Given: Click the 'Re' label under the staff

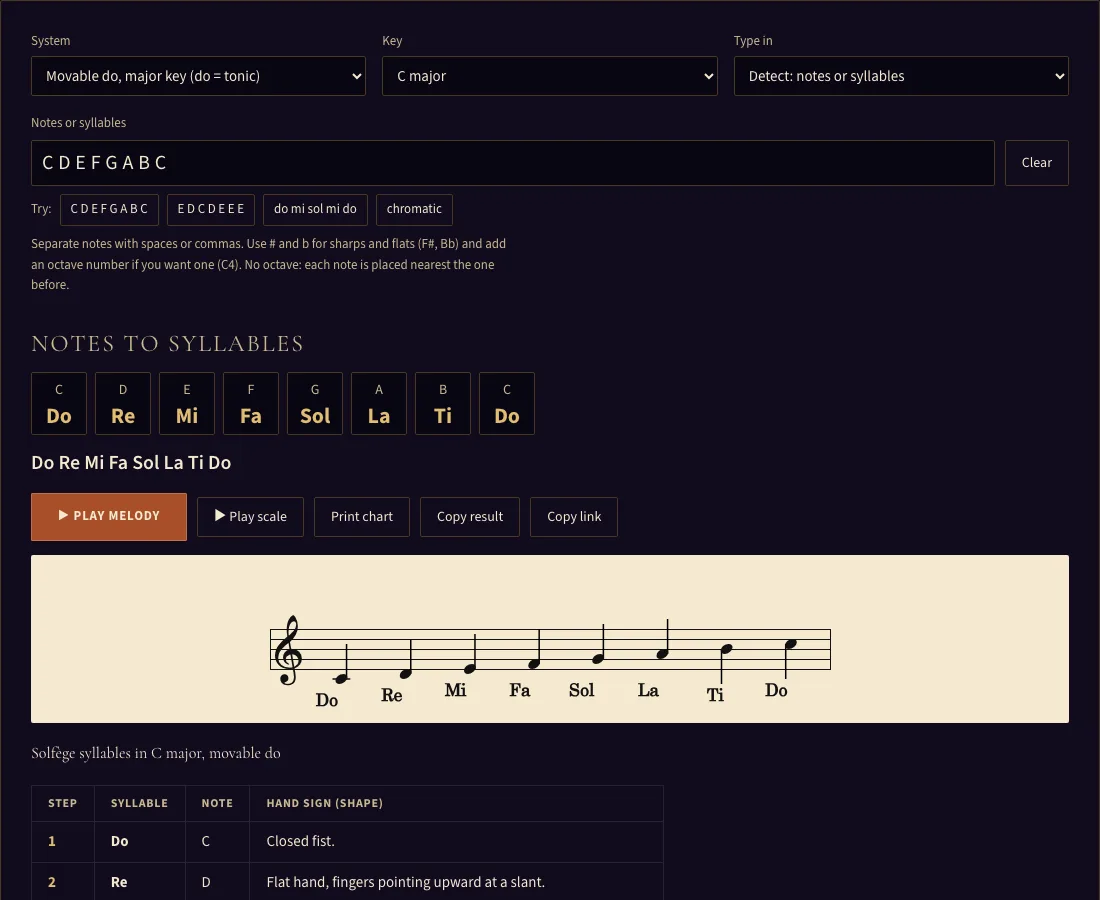Looking at the screenshot, I should coord(391,695).
